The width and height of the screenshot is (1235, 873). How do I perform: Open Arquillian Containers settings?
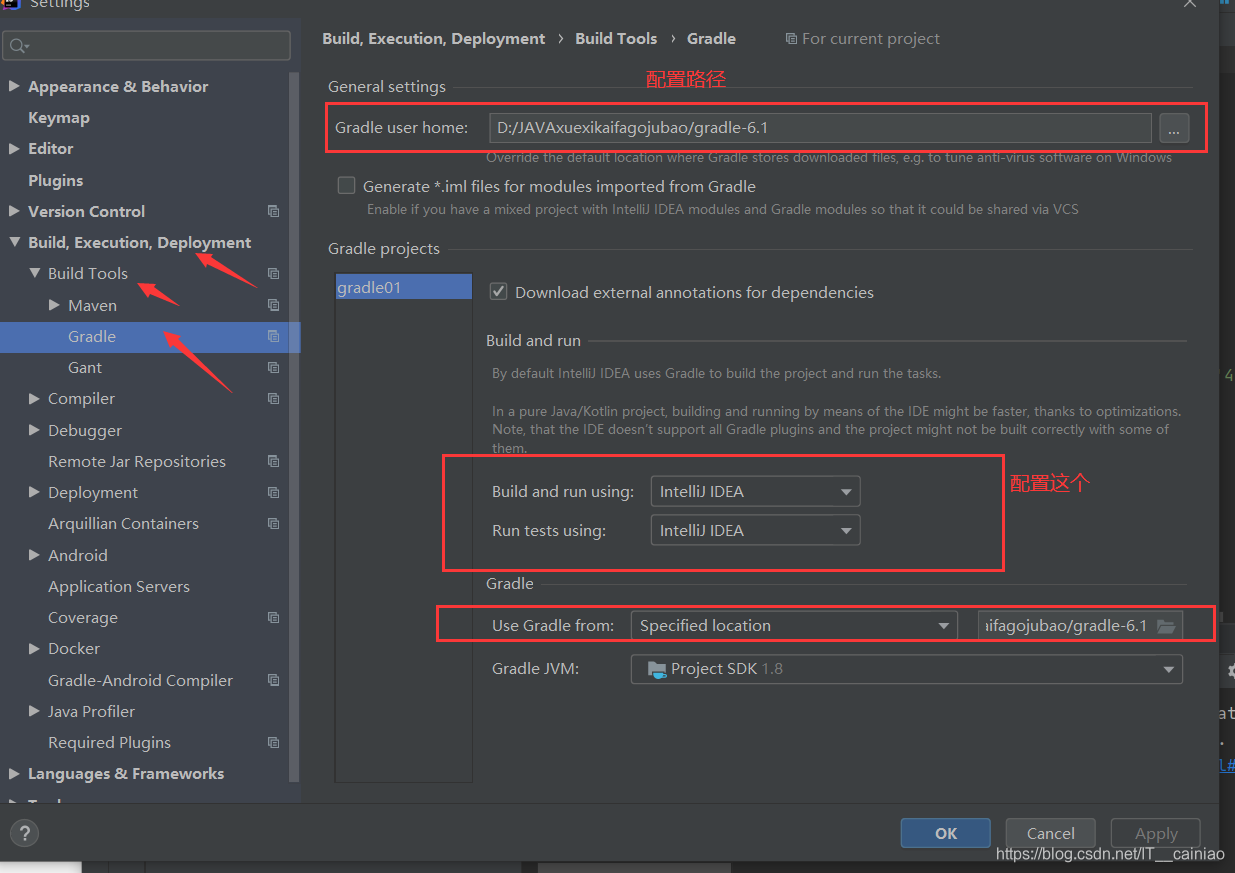point(123,523)
